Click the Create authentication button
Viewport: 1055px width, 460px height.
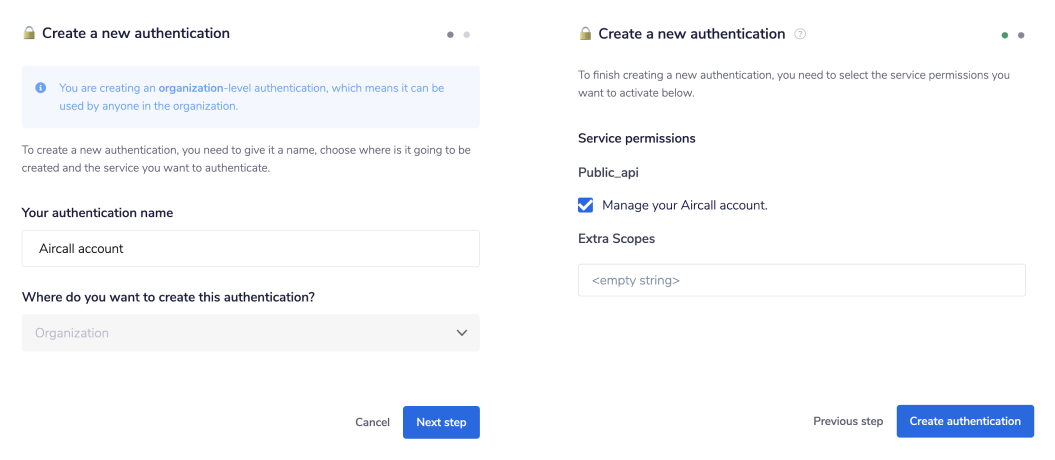click(965, 421)
